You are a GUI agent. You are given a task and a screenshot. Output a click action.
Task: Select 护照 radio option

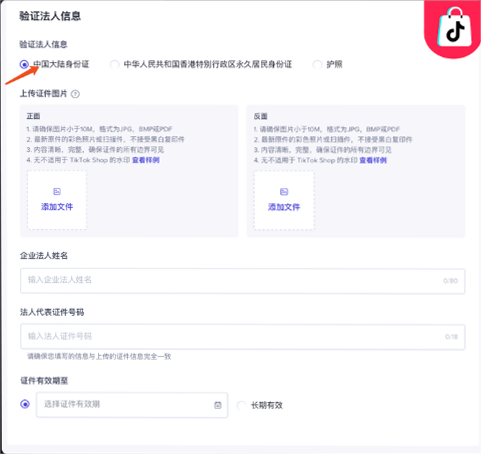(317, 64)
